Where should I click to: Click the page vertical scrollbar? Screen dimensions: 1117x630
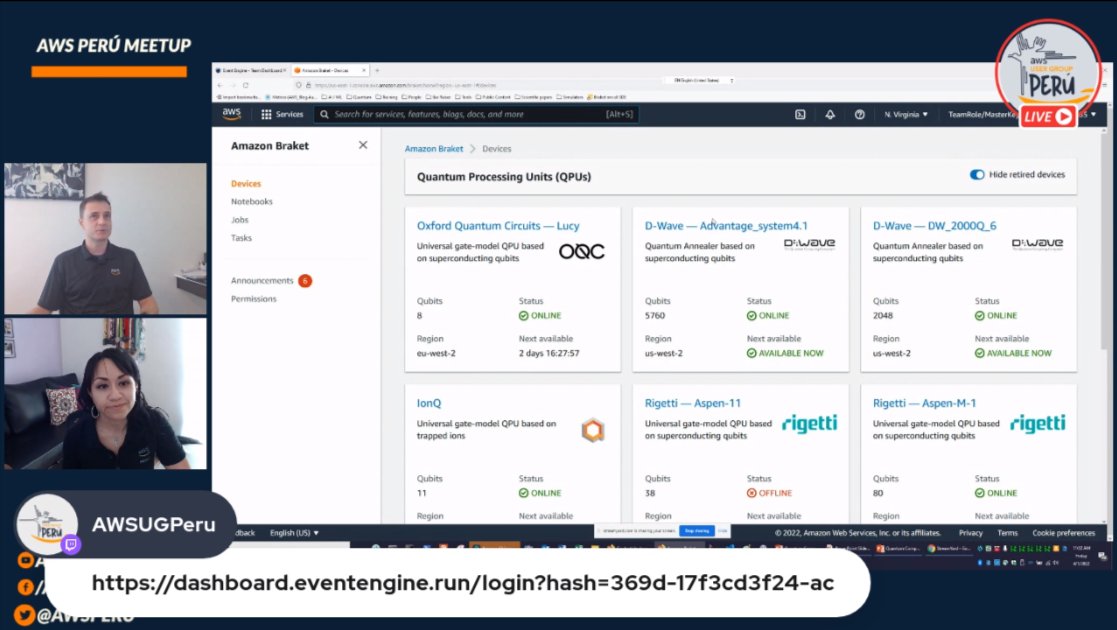coord(1102,240)
